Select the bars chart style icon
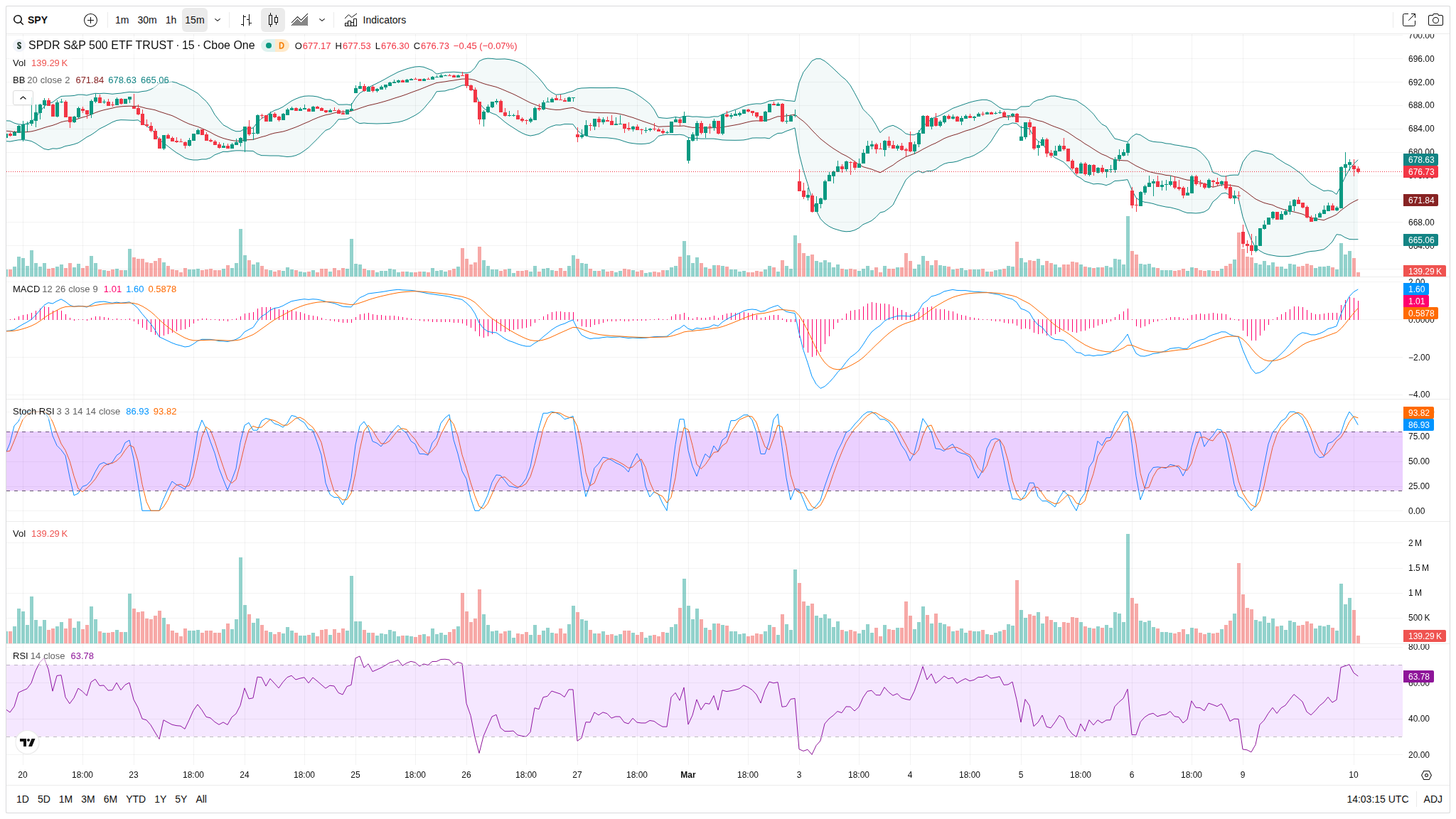Screen dimensions: 1456x819 [x=246, y=20]
